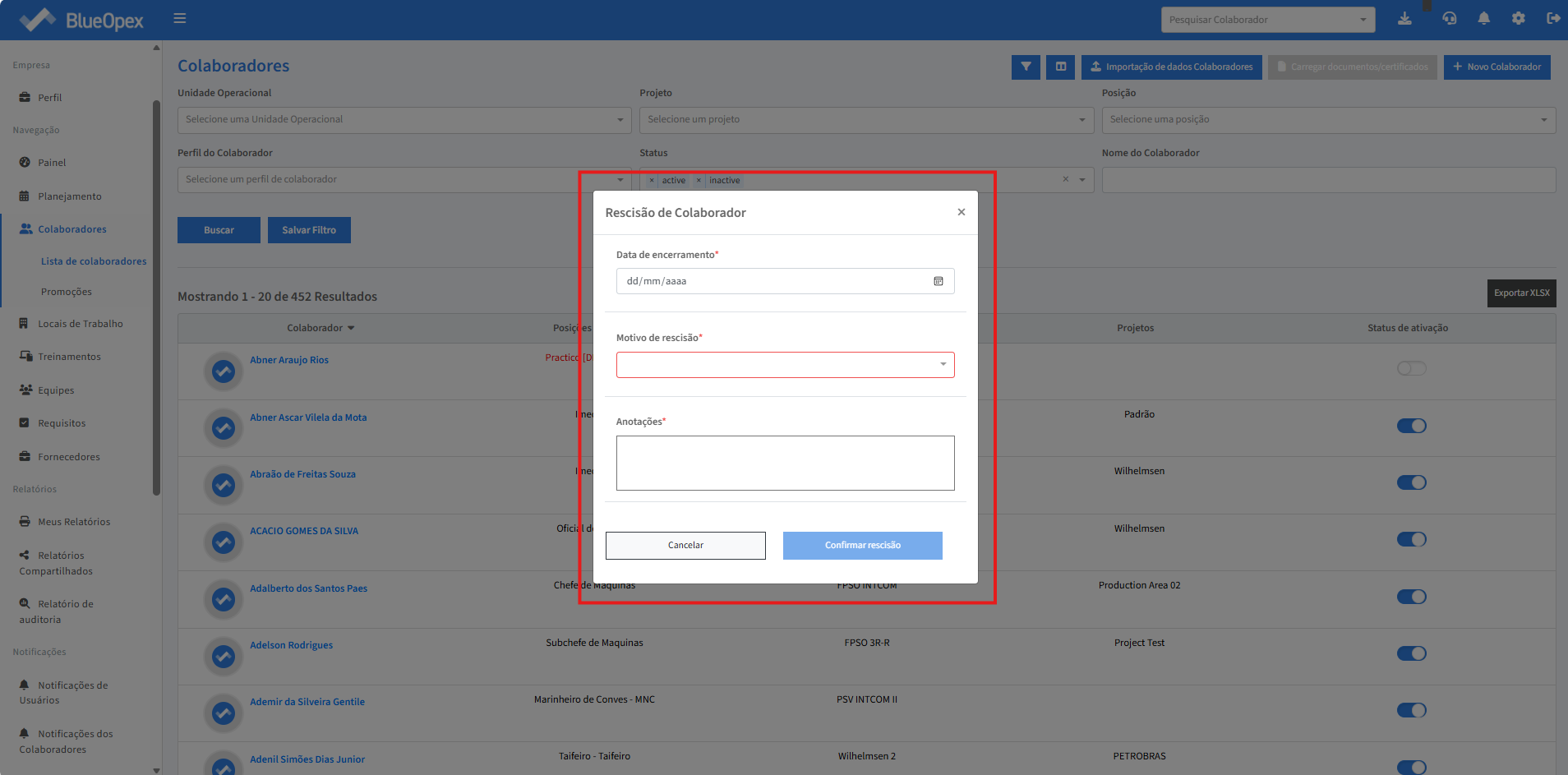Click the Anotações text area
This screenshot has height=775, width=1568.
(786, 464)
